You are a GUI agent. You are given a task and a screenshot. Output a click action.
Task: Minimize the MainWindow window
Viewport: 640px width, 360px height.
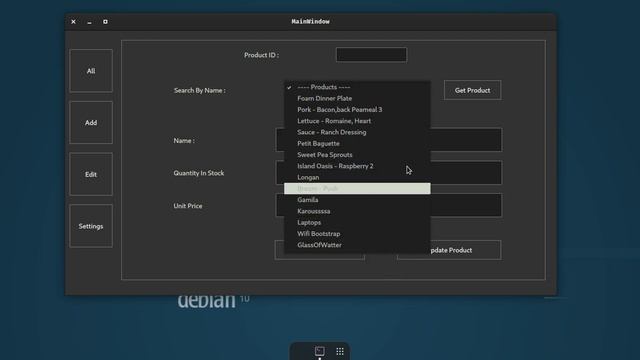point(89,22)
